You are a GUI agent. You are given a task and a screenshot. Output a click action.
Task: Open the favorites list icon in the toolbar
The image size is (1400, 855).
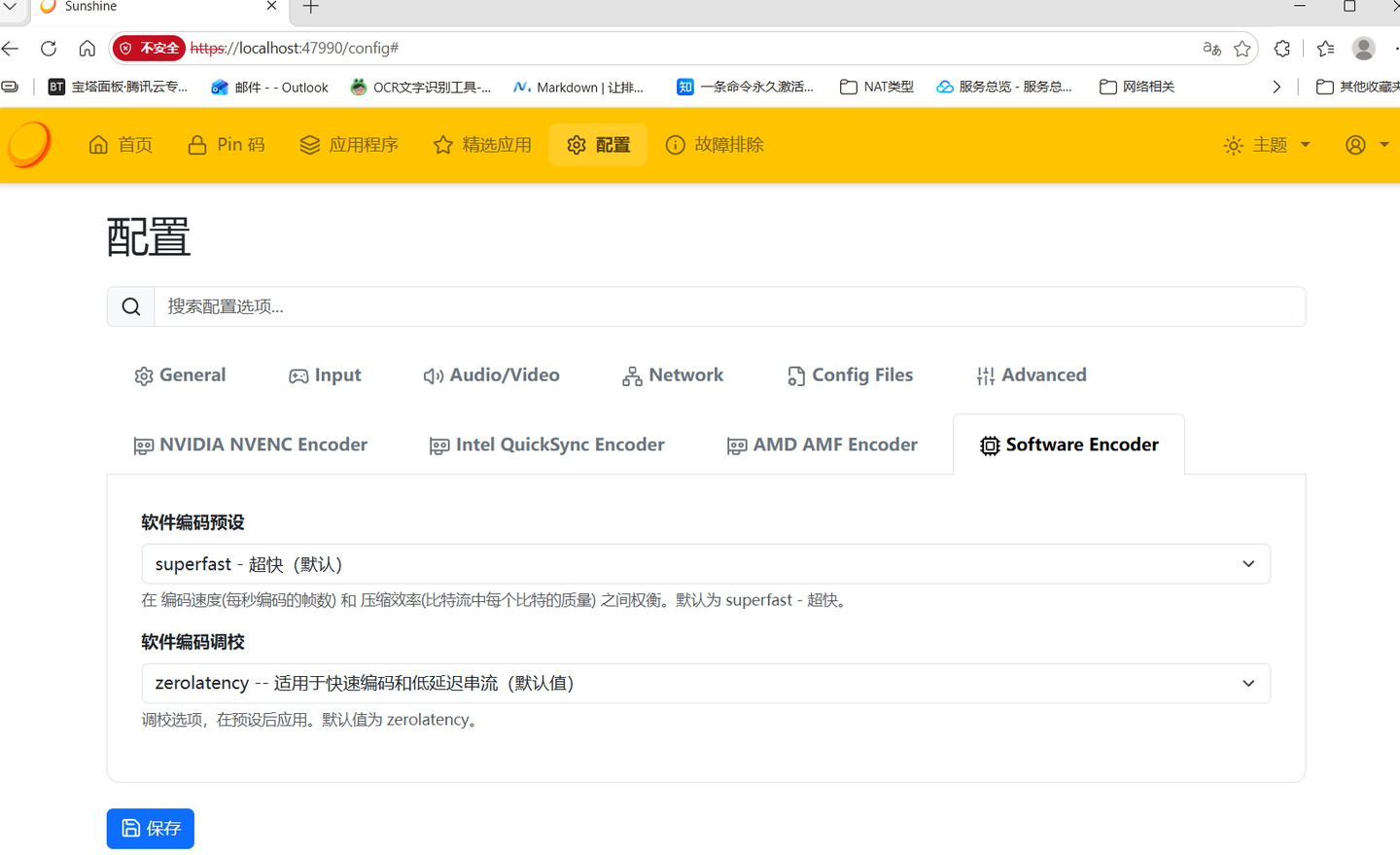click(x=1325, y=49)
